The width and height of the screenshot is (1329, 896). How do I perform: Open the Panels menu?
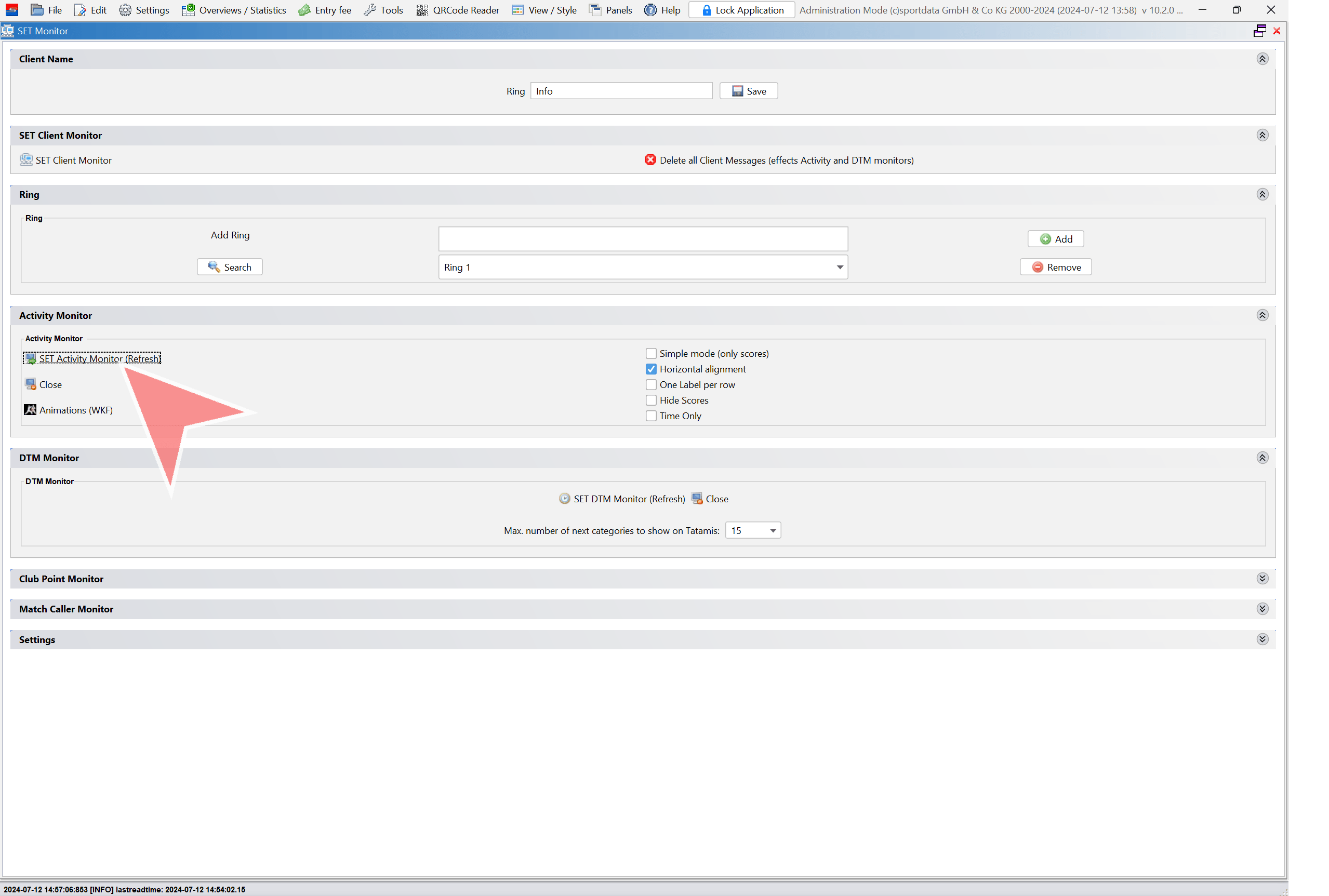(610, 10)
